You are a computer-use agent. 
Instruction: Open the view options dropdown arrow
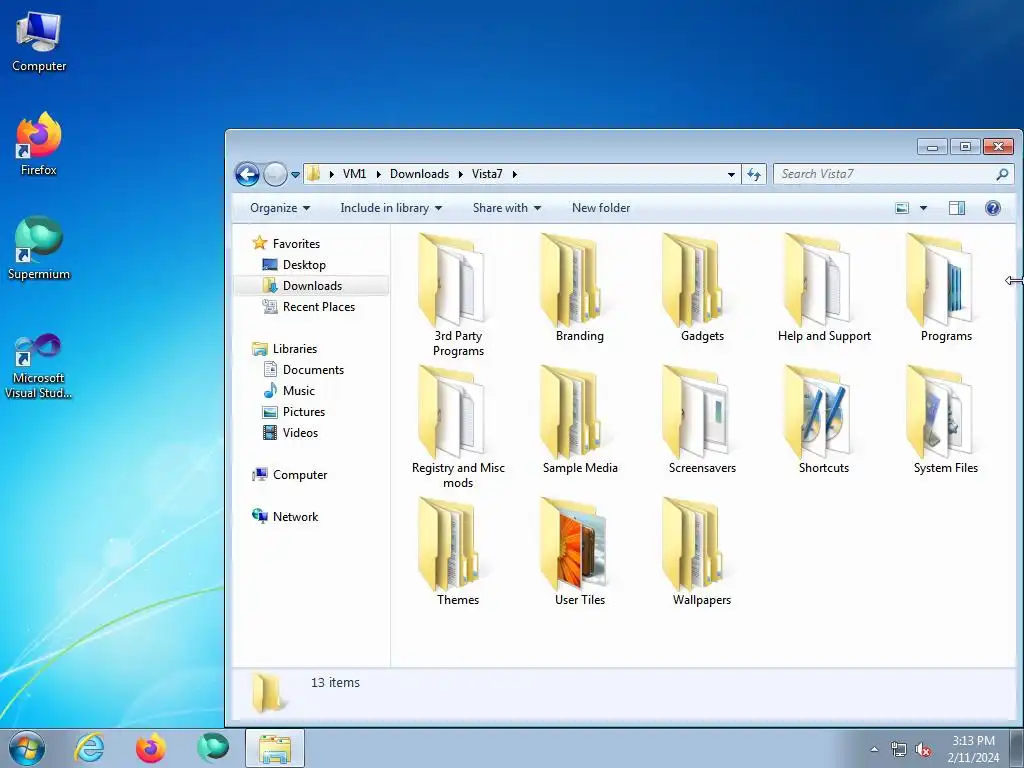click(x=923, y=208)
